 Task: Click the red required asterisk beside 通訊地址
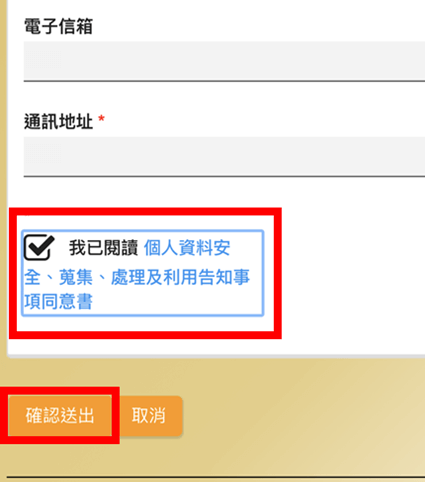pos(102,119)
